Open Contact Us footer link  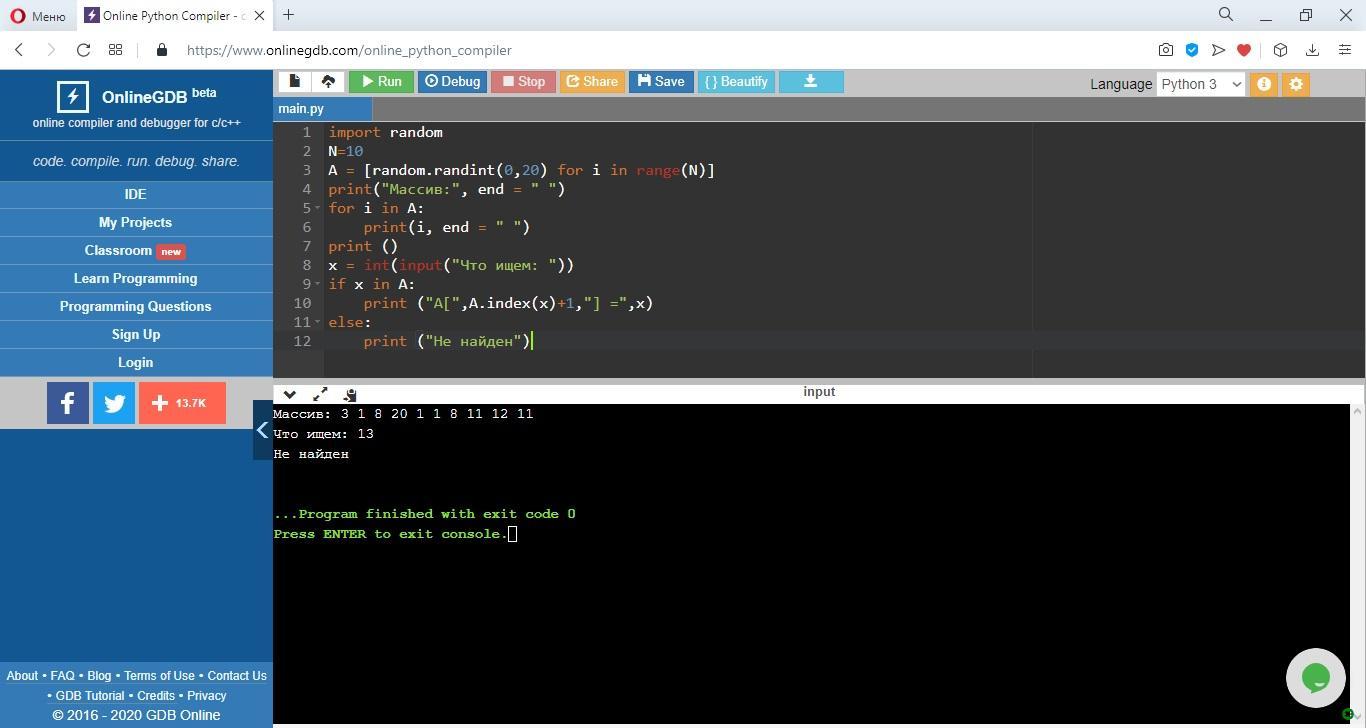237,676
